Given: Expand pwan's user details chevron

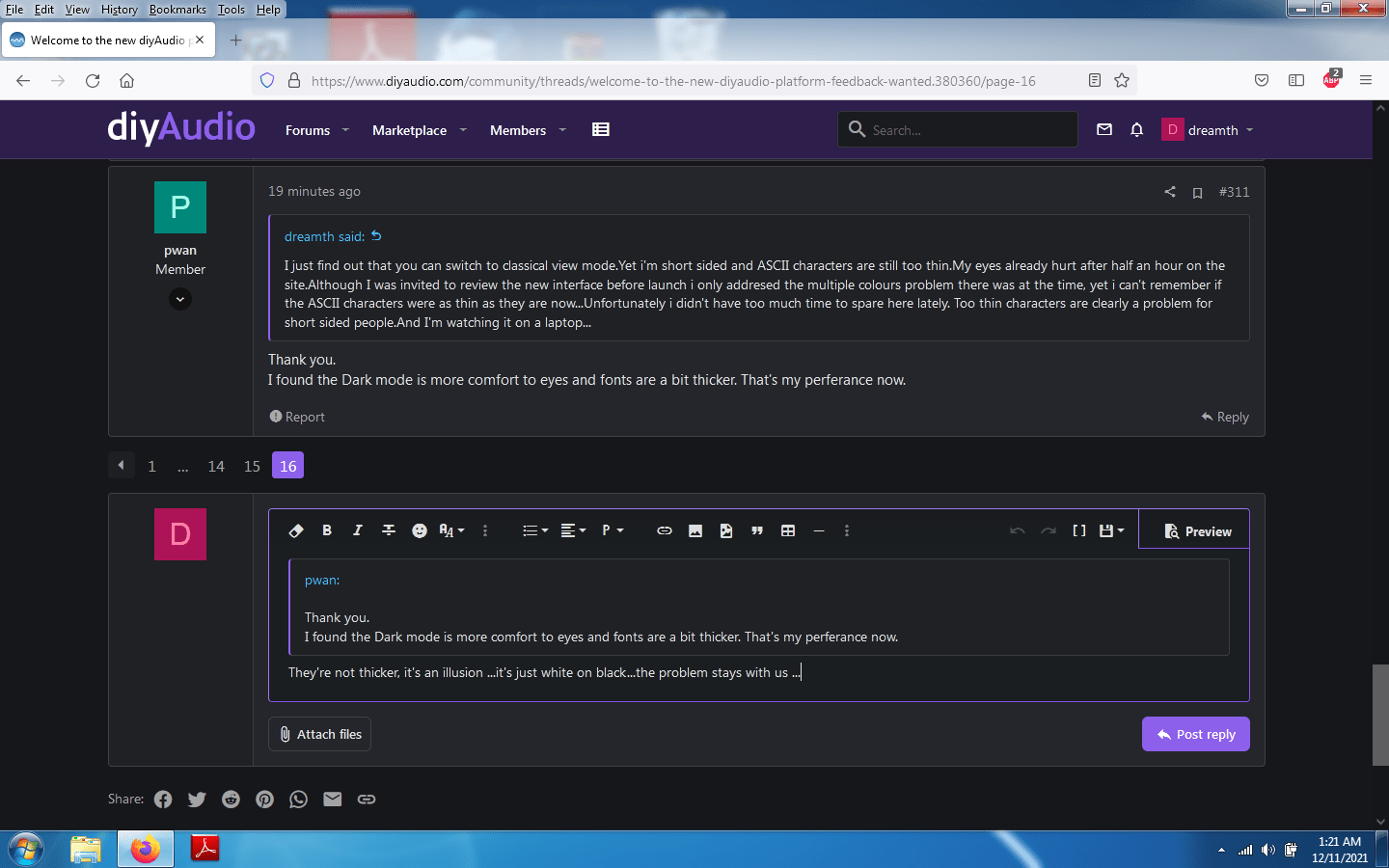Looking at the screenshot, I should tap(180, 299).
